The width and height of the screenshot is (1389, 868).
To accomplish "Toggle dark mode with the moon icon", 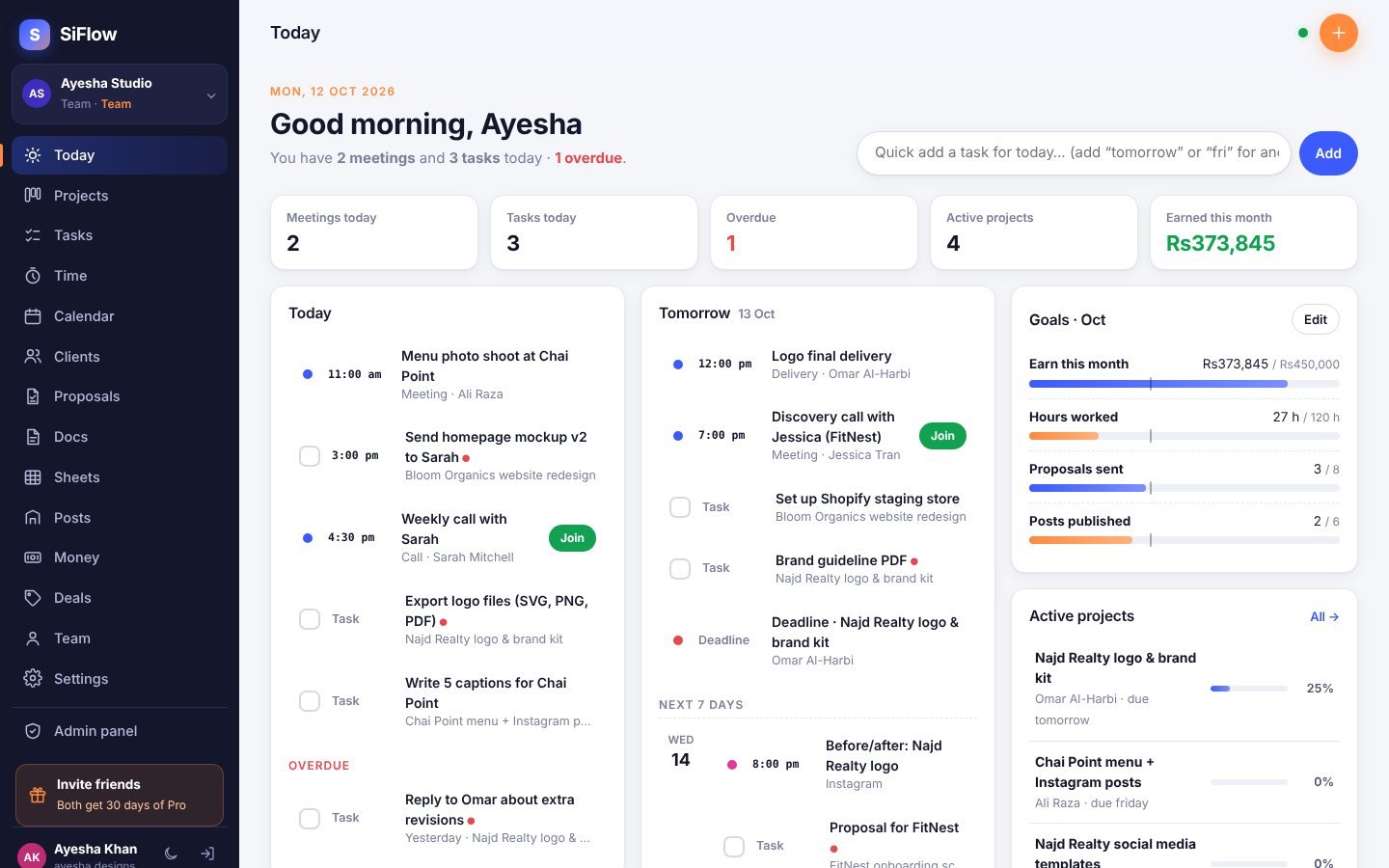I will click(171, 854).
